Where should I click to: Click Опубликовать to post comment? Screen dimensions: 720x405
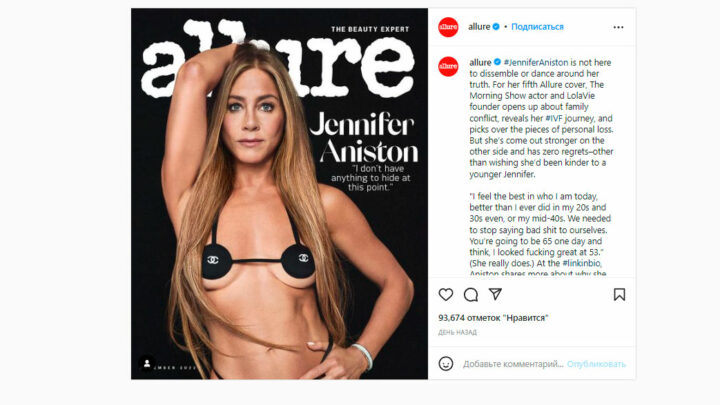coord(596,364)
